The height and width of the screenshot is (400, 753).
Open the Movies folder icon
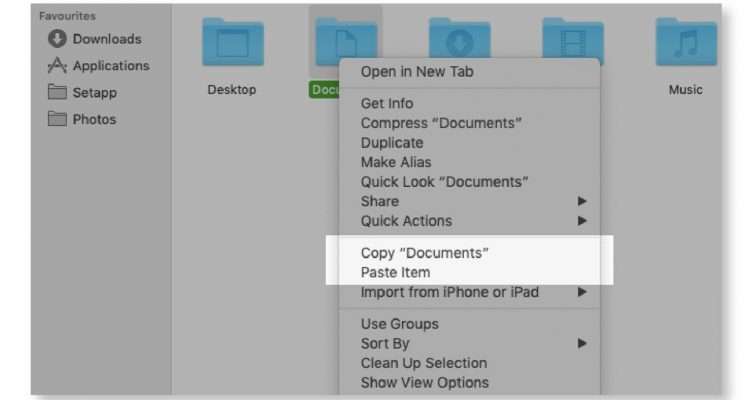click(x=573, y=43)
